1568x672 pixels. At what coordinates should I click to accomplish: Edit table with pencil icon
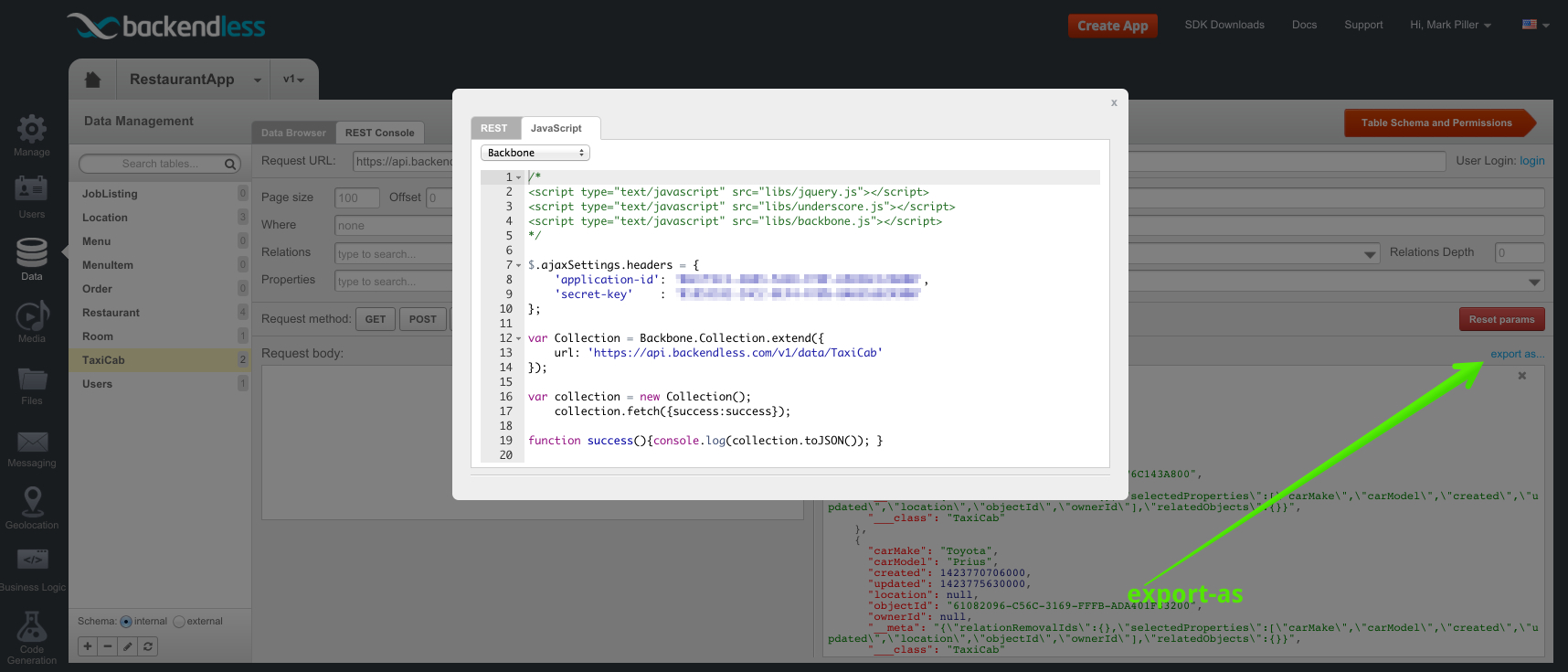(x=128, y=646)
